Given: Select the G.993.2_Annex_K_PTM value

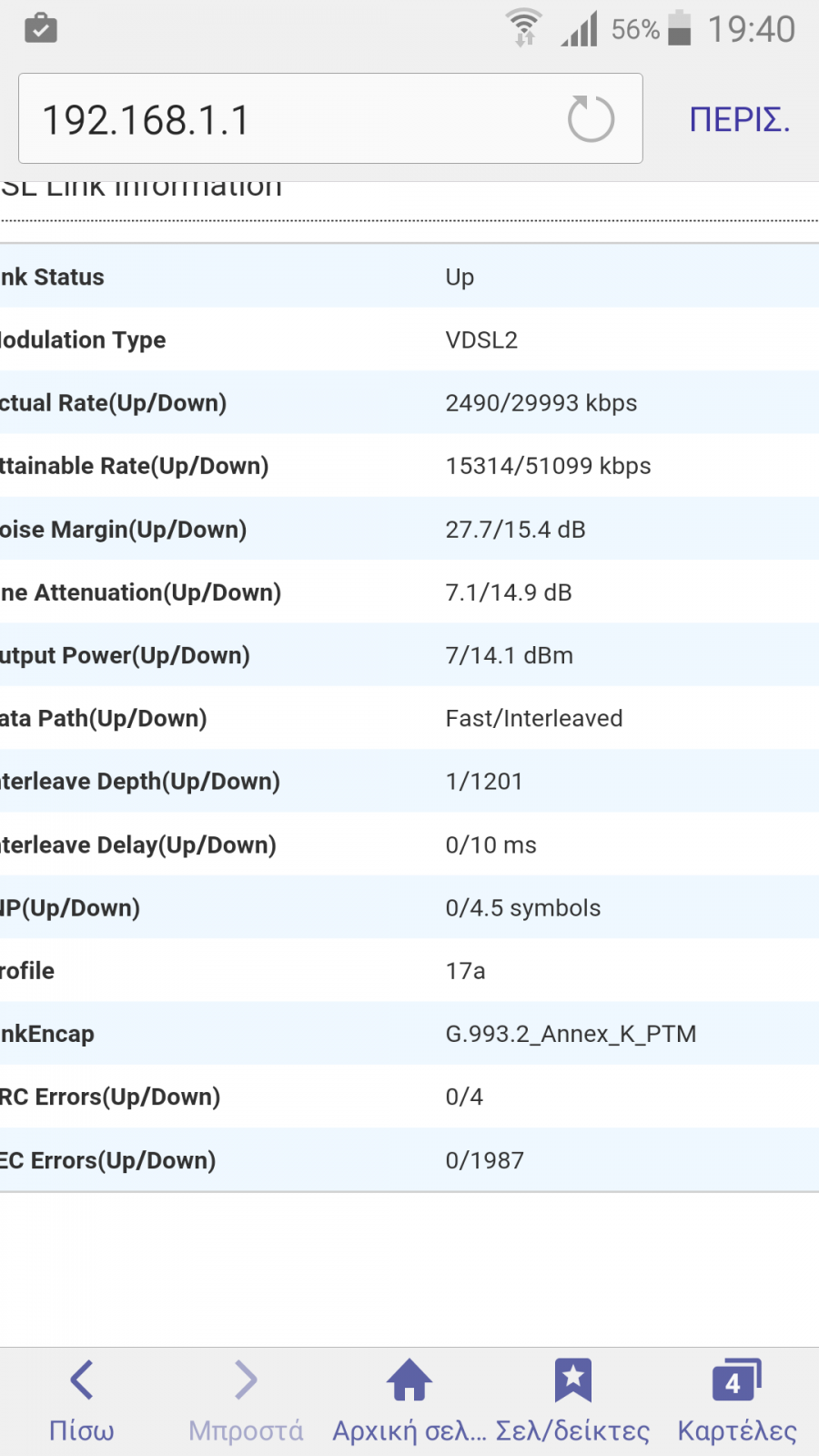Looking at the screenshot, I should coord(571,1034).
